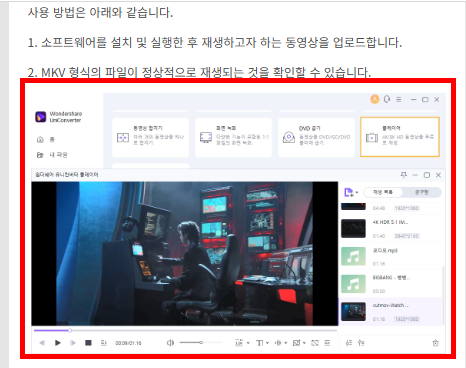The height and width of the screenshot is (368, 466).
Task: Click the 3840*2160 resolution tag
Action: point(407,236)
